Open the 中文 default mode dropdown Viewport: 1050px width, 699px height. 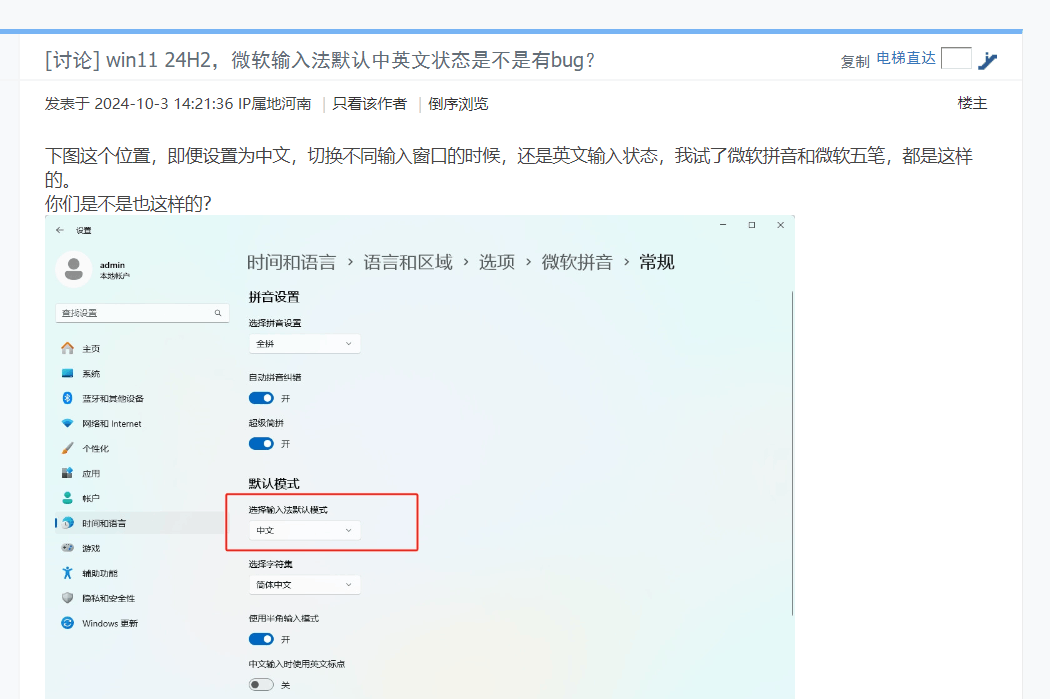pos(304,530)
